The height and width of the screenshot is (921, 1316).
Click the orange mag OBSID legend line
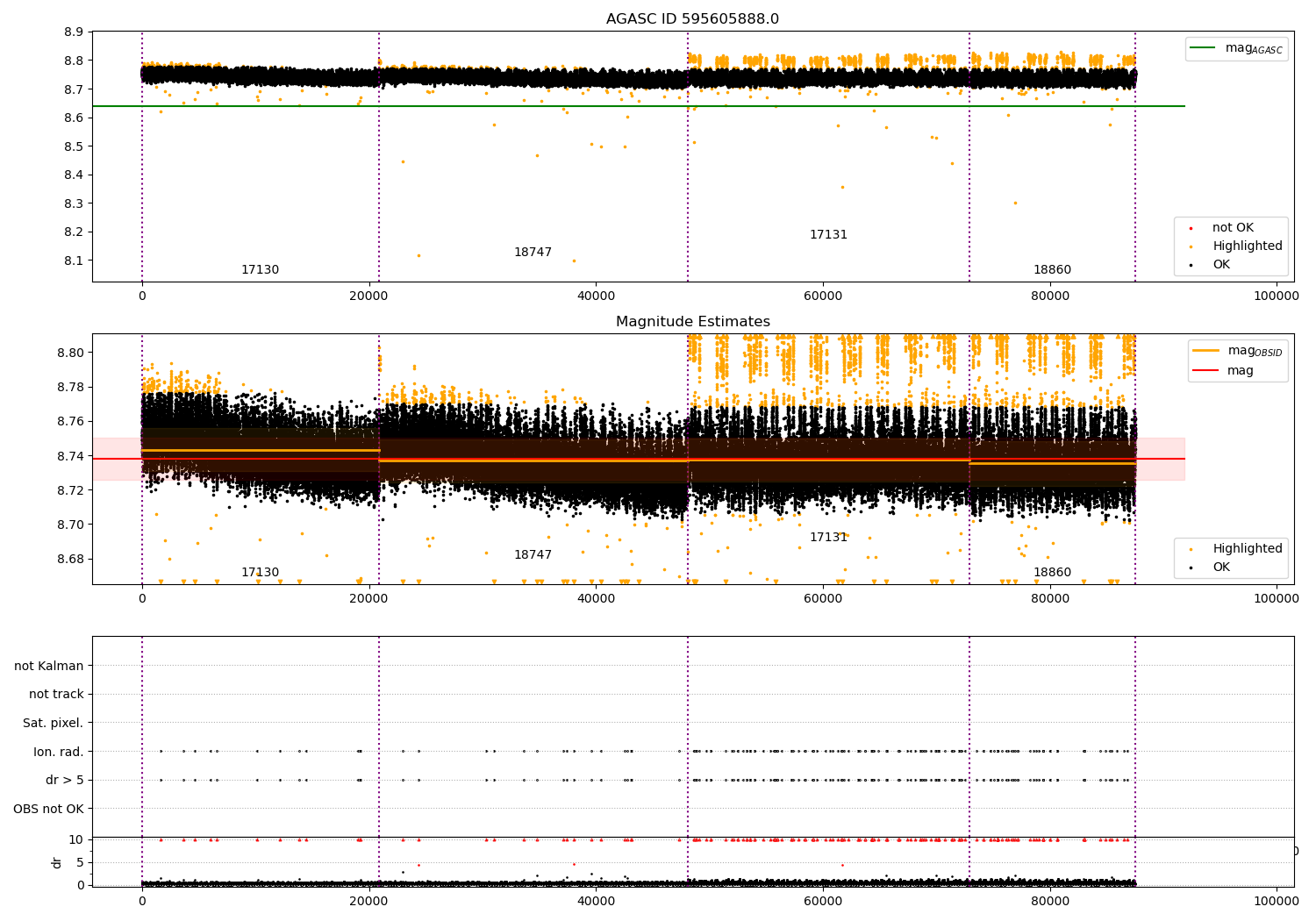point(1205,350)
